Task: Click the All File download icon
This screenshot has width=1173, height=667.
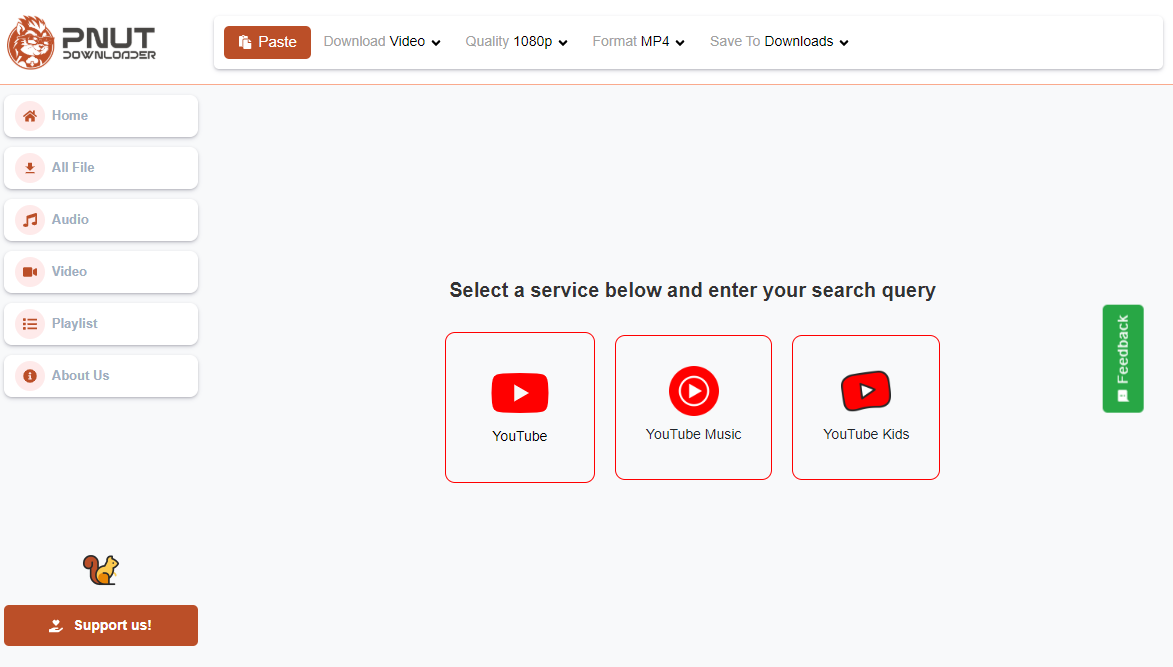Action: point(30,167)
